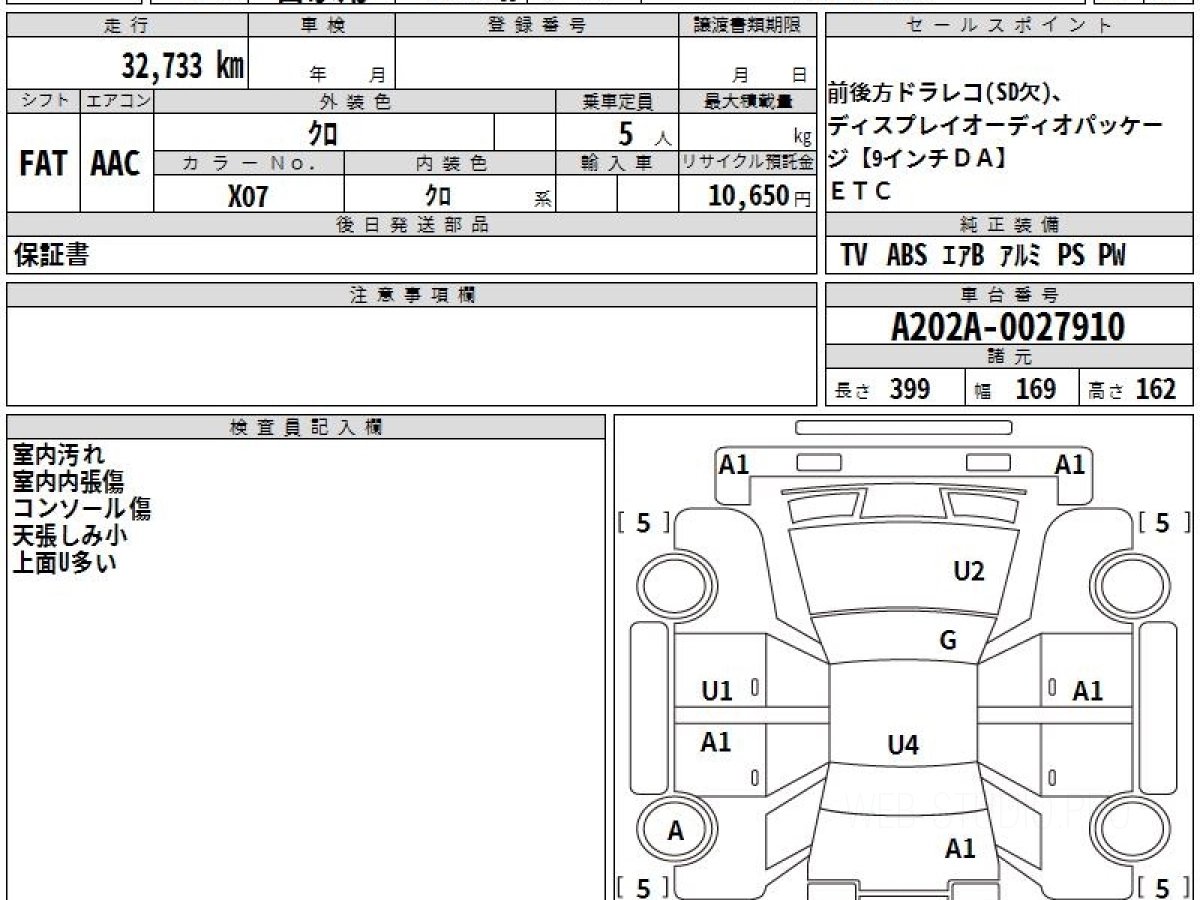This screenshot has height=900, width=1200.
Task: Select the length value 長さ 399
Action: pos(883,389)
